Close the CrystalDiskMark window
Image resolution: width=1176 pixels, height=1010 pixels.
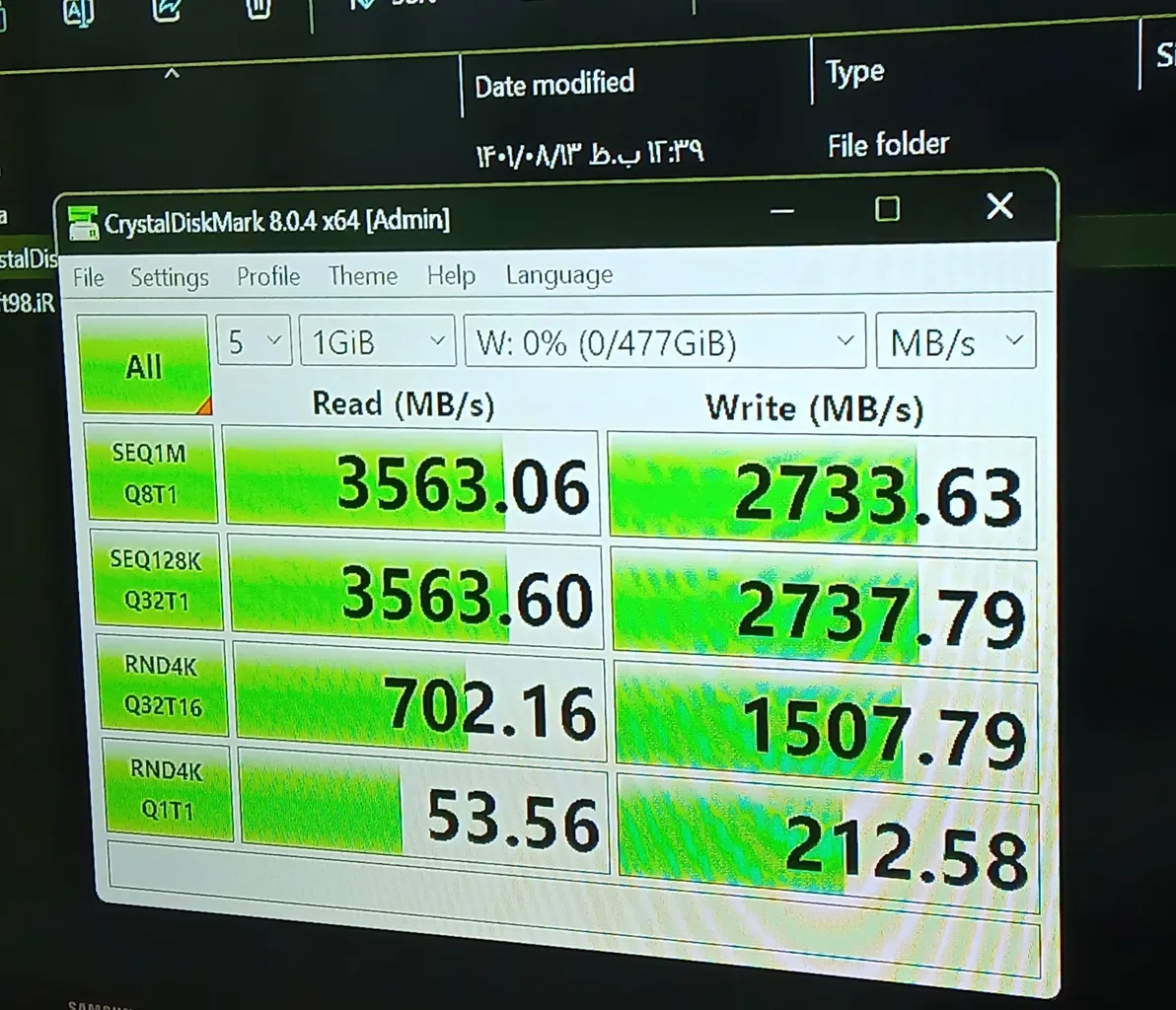pyautogui.click(x=999, y=205)
